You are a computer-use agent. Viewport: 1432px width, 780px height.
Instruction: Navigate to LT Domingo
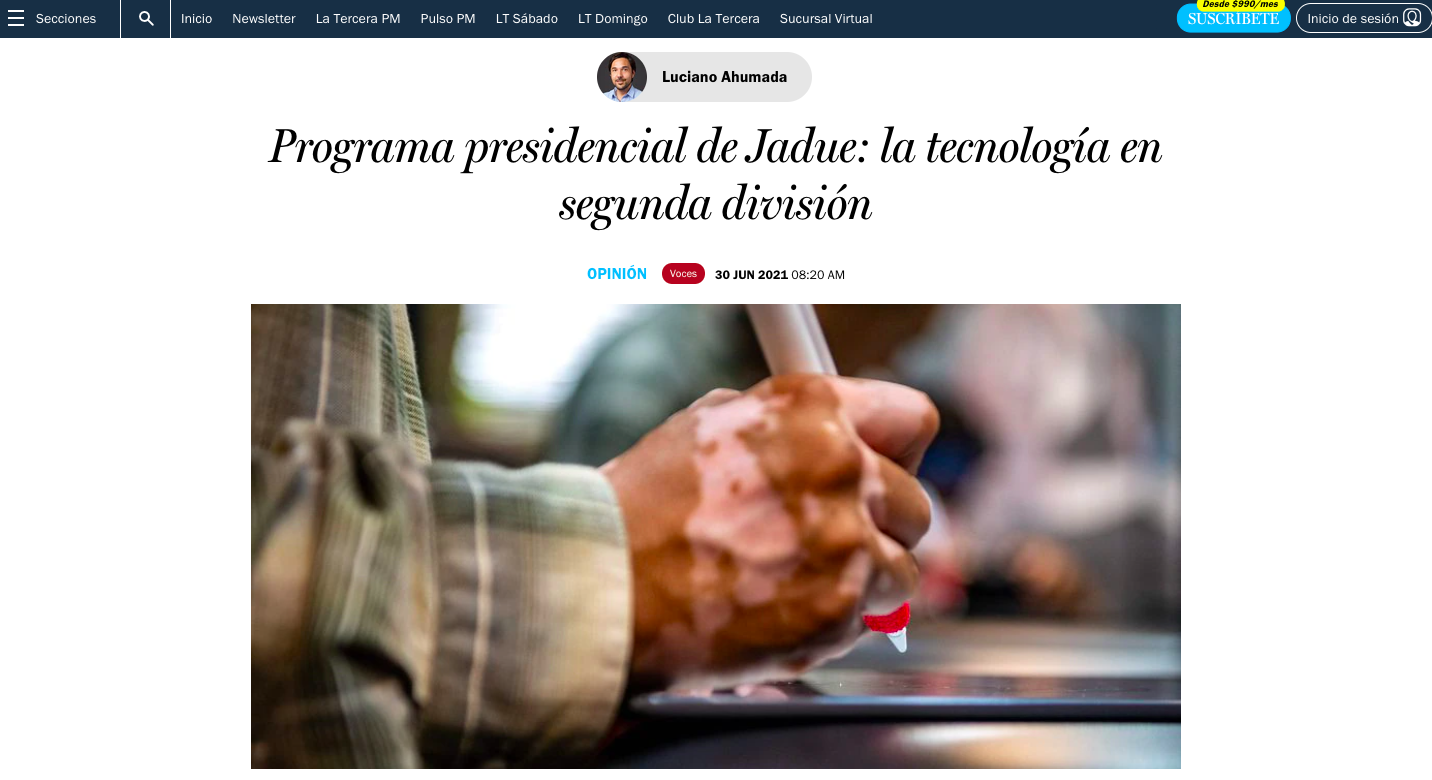coord(613,19)
